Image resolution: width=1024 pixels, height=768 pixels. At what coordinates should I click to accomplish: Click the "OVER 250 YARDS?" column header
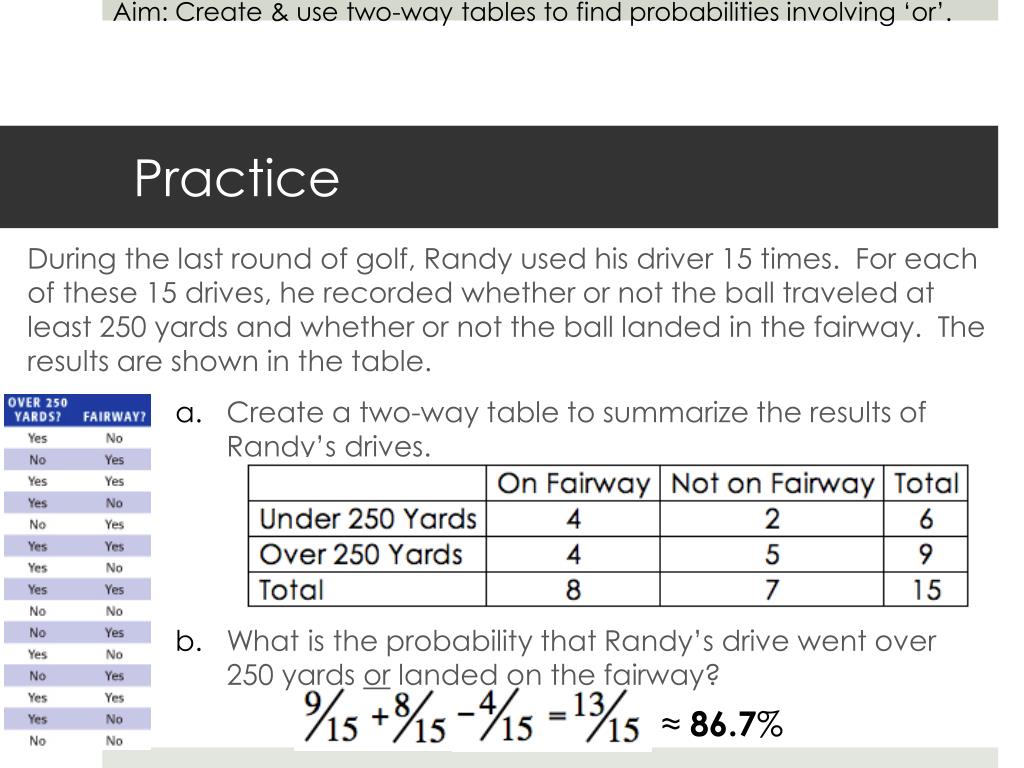coord(38,410)
